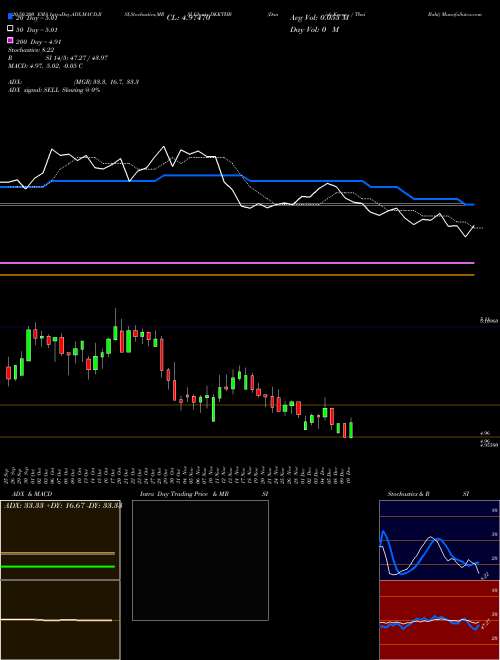
Task: Click the ADX 33.33 +DY -DY header
Action: pyautogui.click(x=63, y=505)
